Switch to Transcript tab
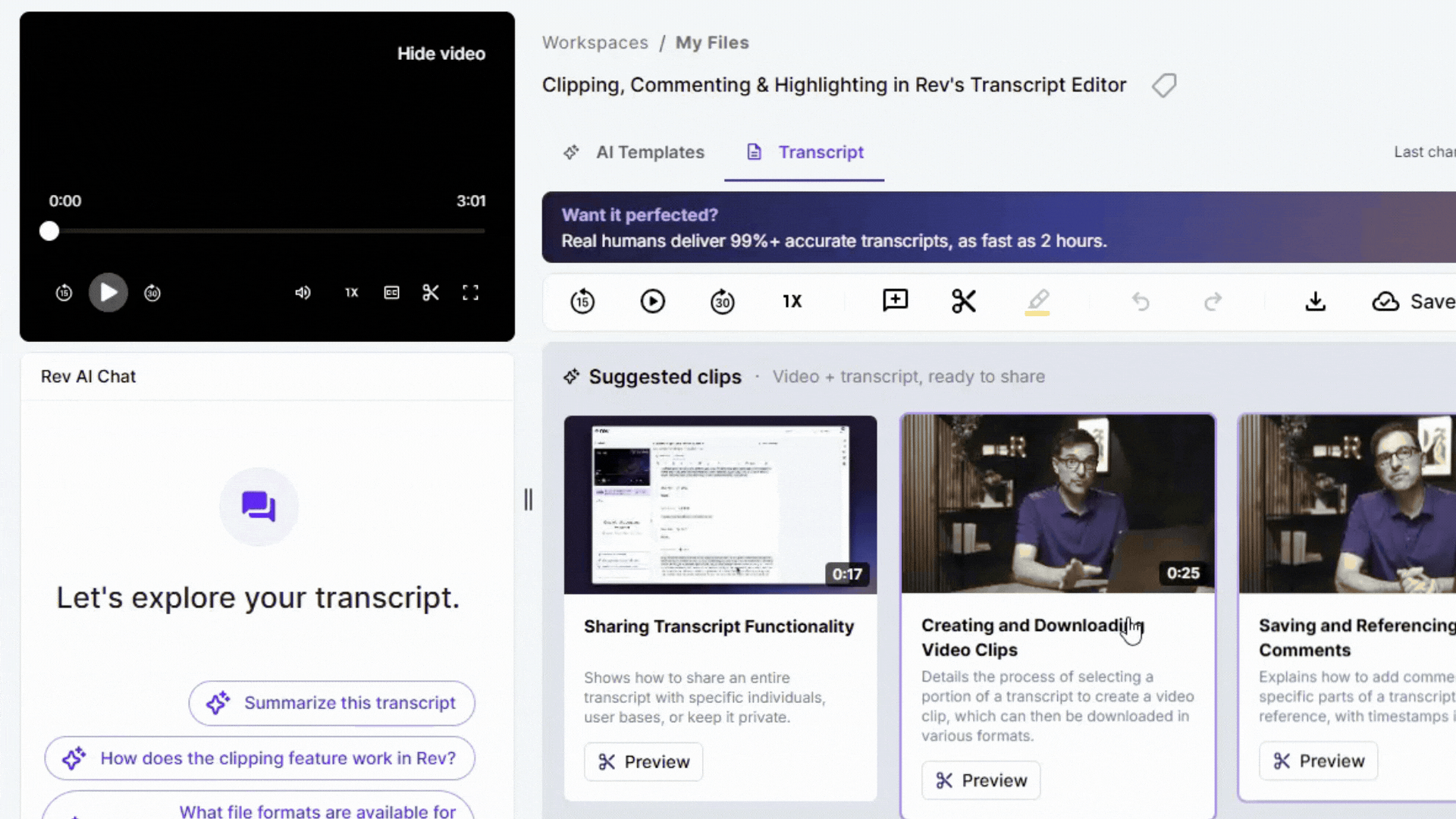 tap(805, 152)
